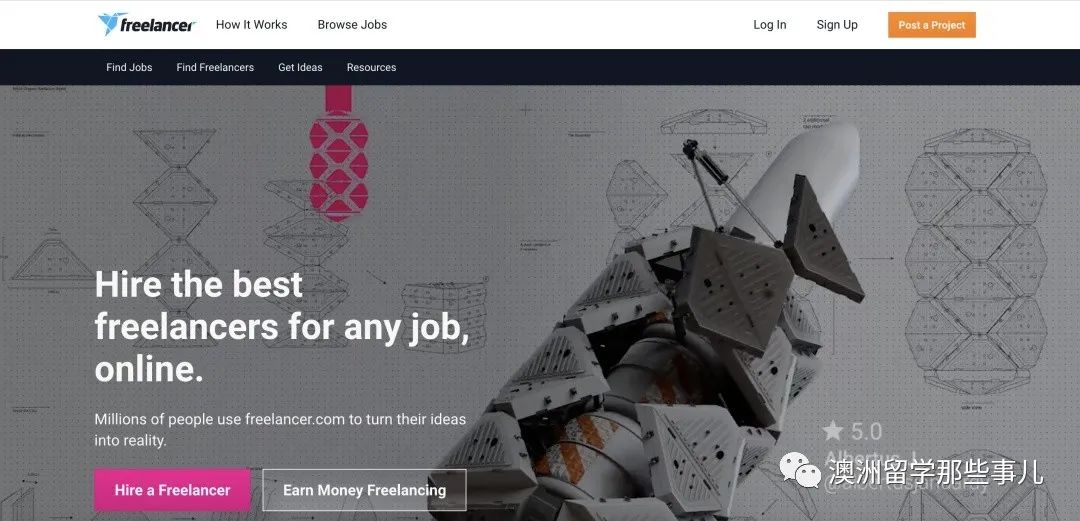Choose the Earn Money Freelancing outlined button
Image resolution: width=1080 pixels, height=521 pixels.
pyautogui.click(x=364, y=490)
